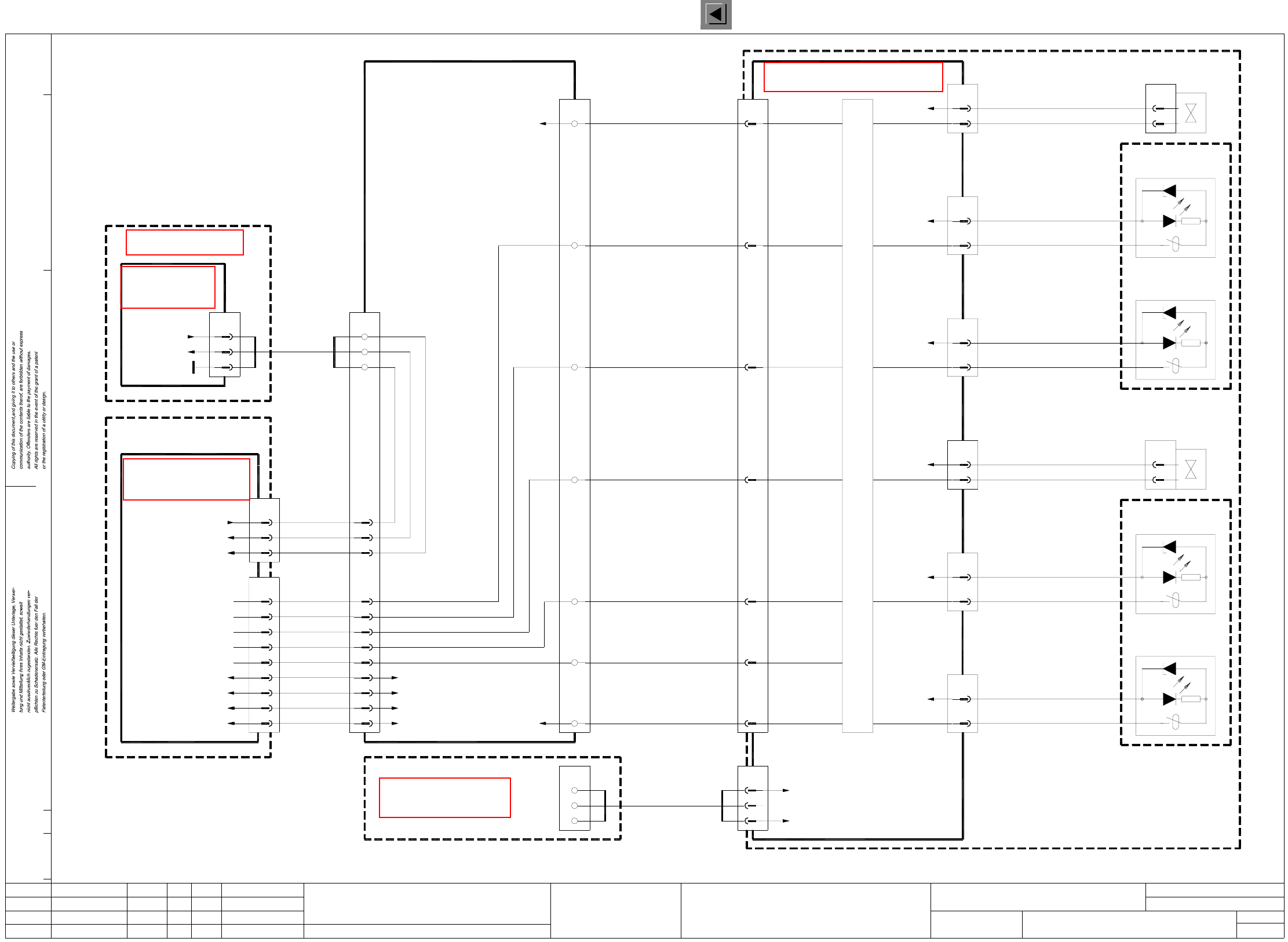Screen dimensions: 1288x942
Task: Click middle pin of right strip's bottom connector
Action: (x=751, y=806)
